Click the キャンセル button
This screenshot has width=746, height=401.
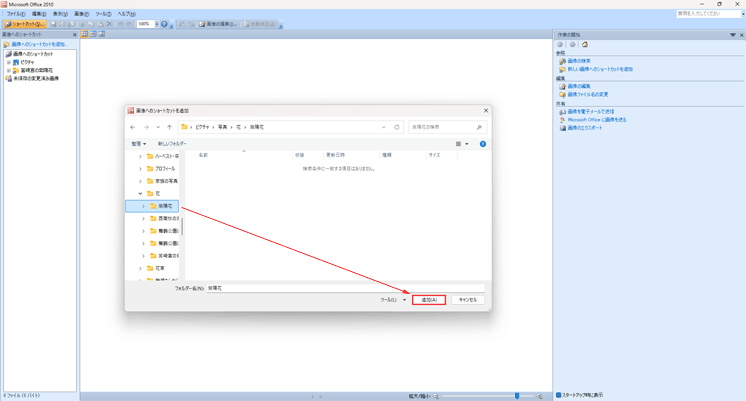467,300
